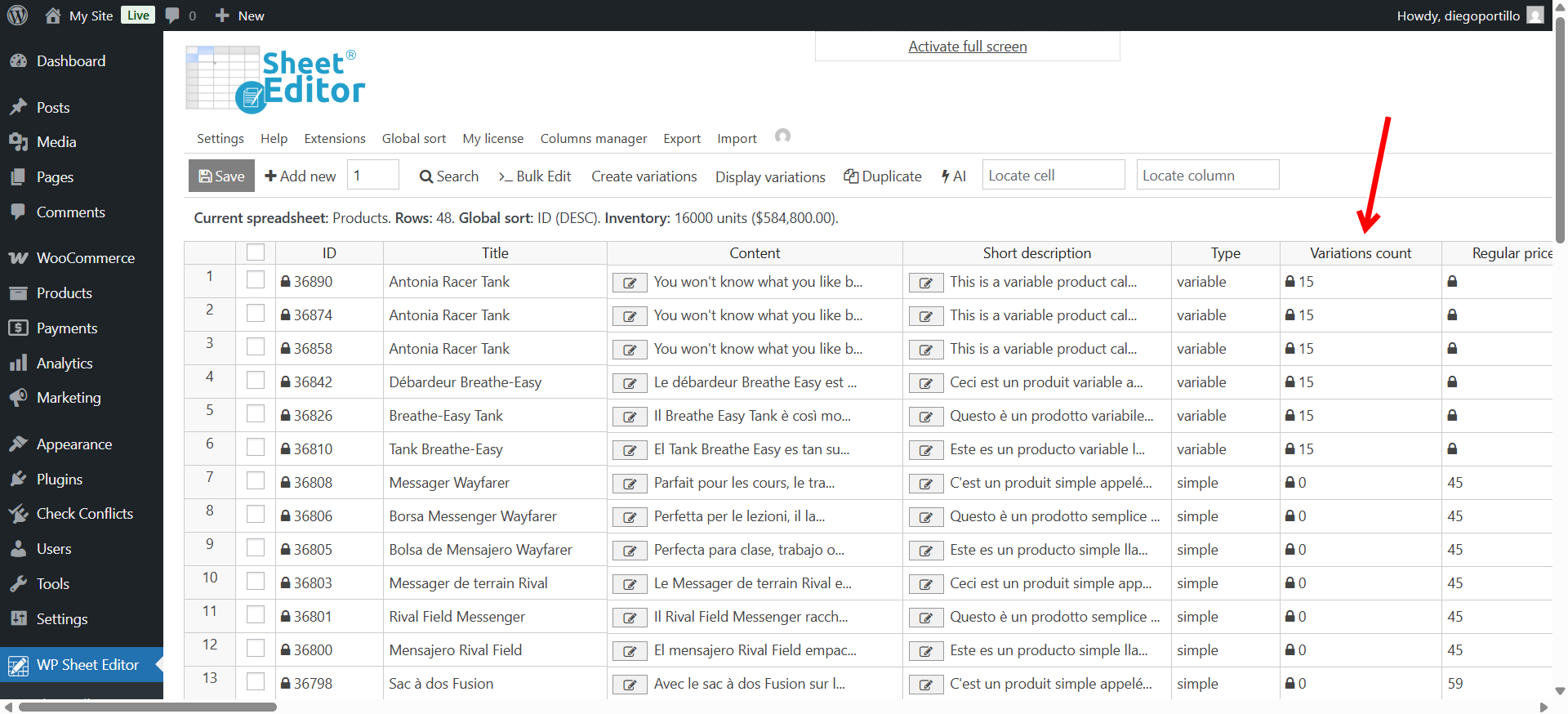Click the user avatar in admin bar
The height and width of the screenshot is (714, 1568).
(x=1535, y=16)
